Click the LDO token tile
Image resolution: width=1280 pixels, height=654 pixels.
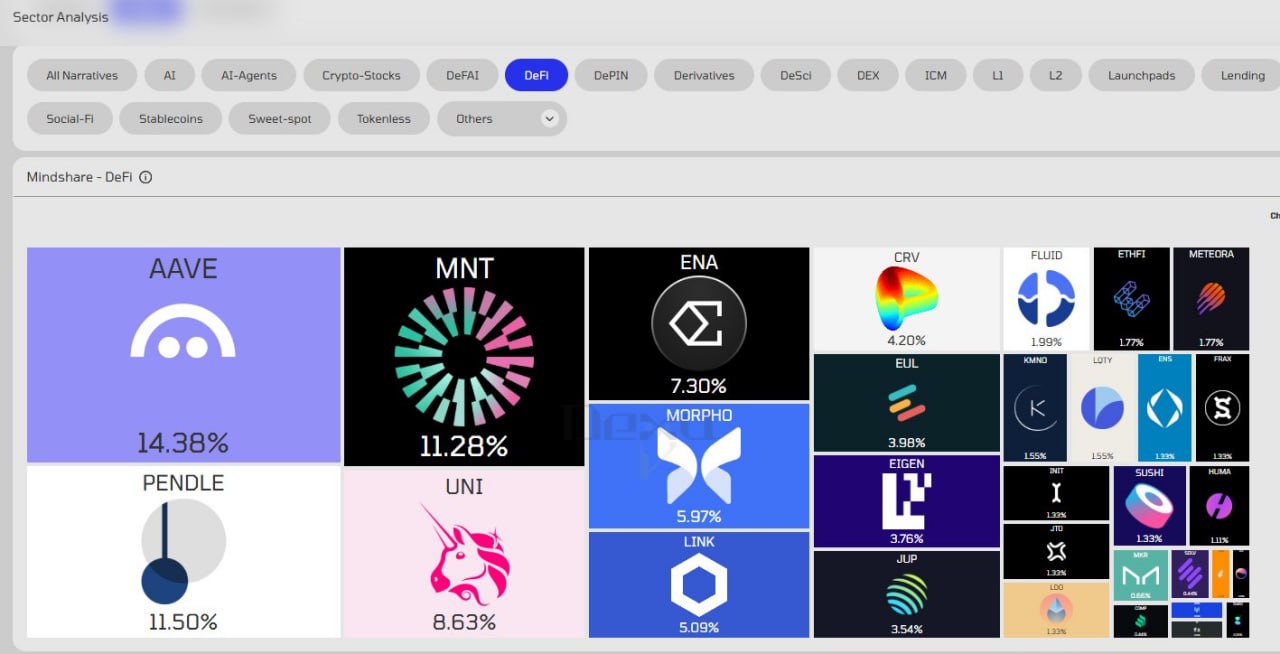coord(1056,610)
